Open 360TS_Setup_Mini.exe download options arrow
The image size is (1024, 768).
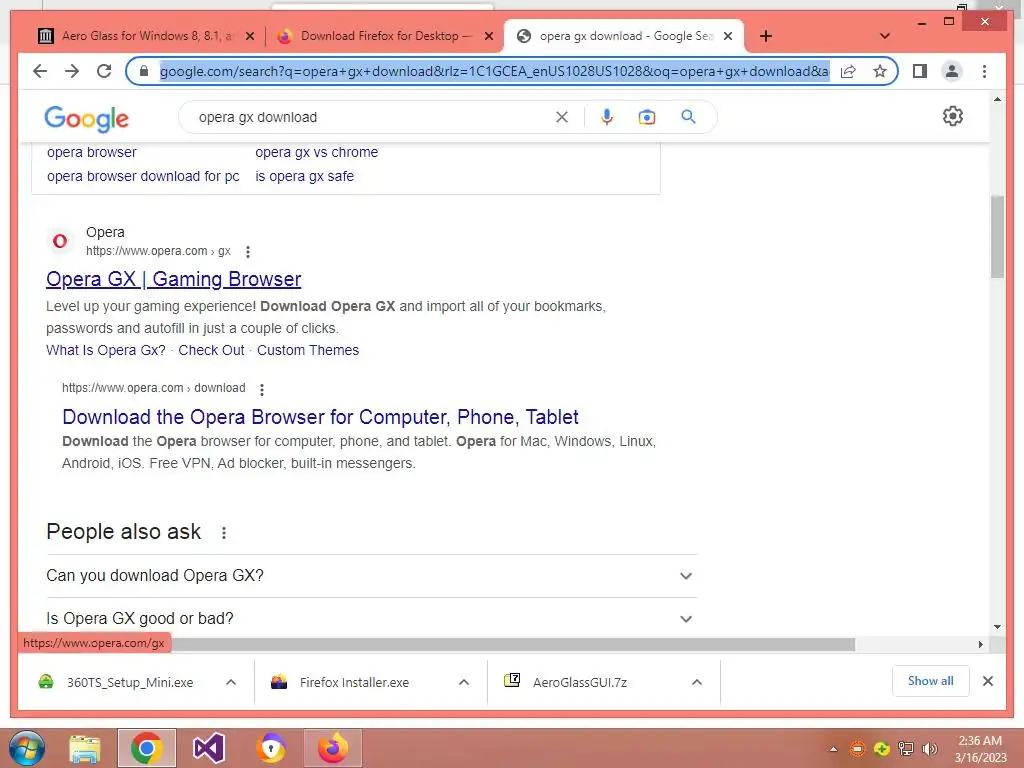tap(231, 682)
